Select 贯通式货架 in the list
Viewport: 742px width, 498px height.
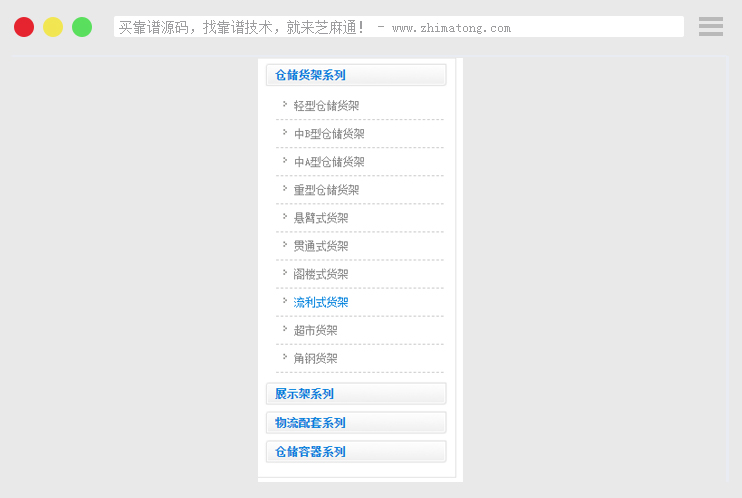pyautogui.click(x=321, y=246)
